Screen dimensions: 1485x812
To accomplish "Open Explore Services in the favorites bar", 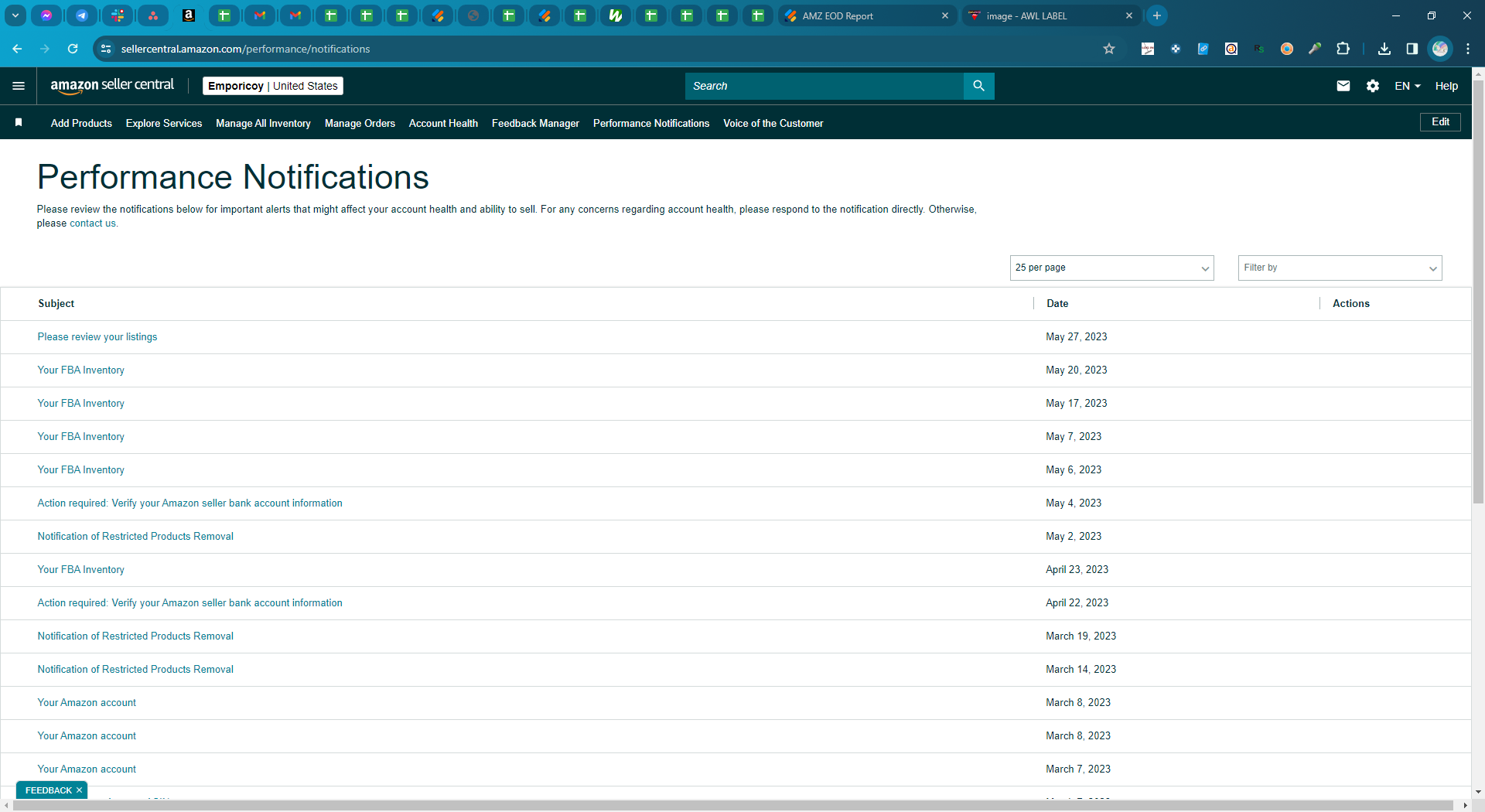I will 164,123.
